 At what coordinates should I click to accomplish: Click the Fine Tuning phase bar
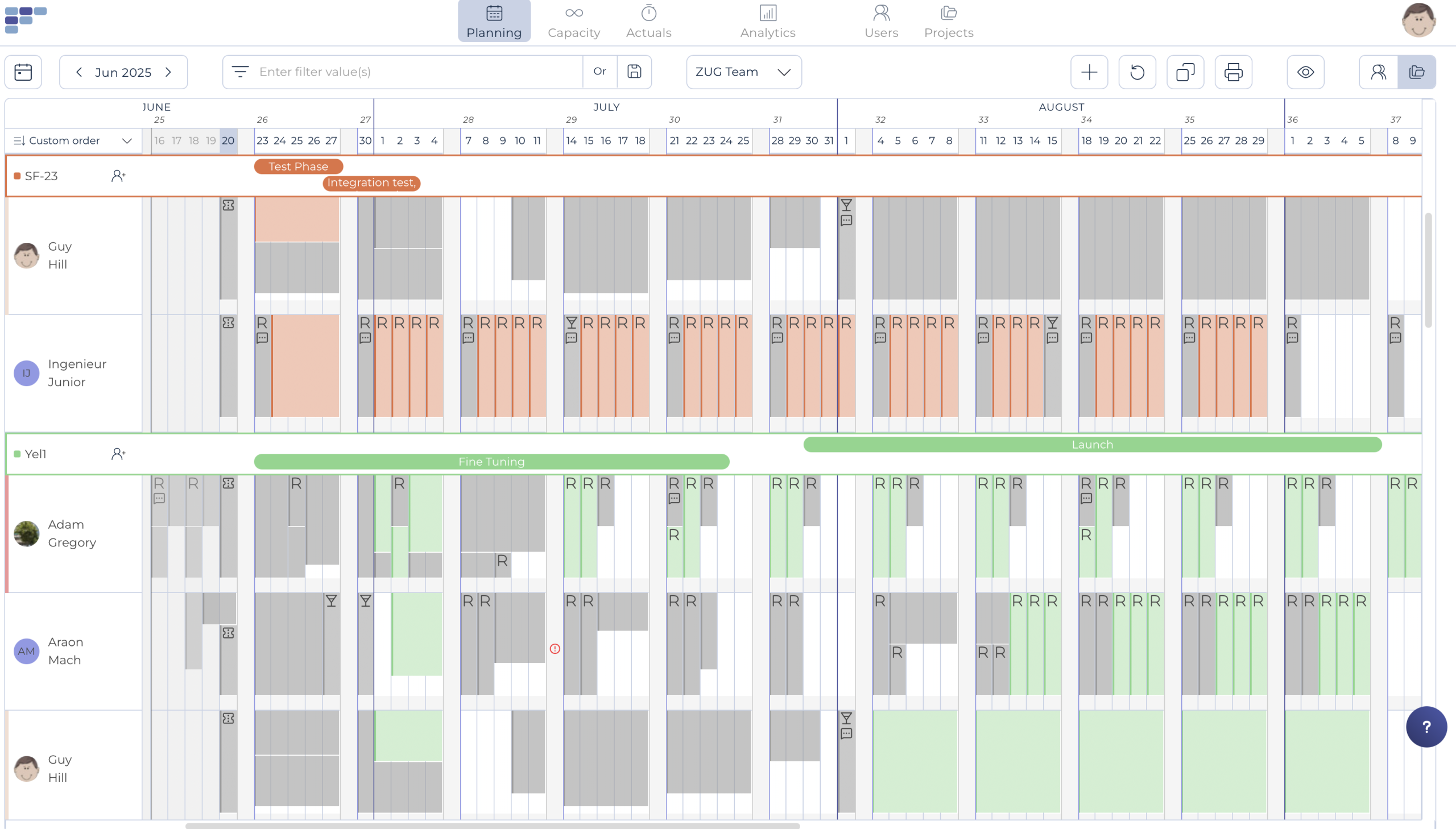click(x=491, y=462)
